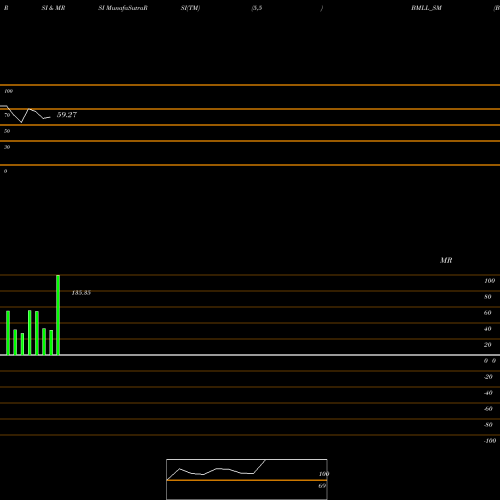Click the RSI axis label 50
500x500 pixels.
point(7,131)
